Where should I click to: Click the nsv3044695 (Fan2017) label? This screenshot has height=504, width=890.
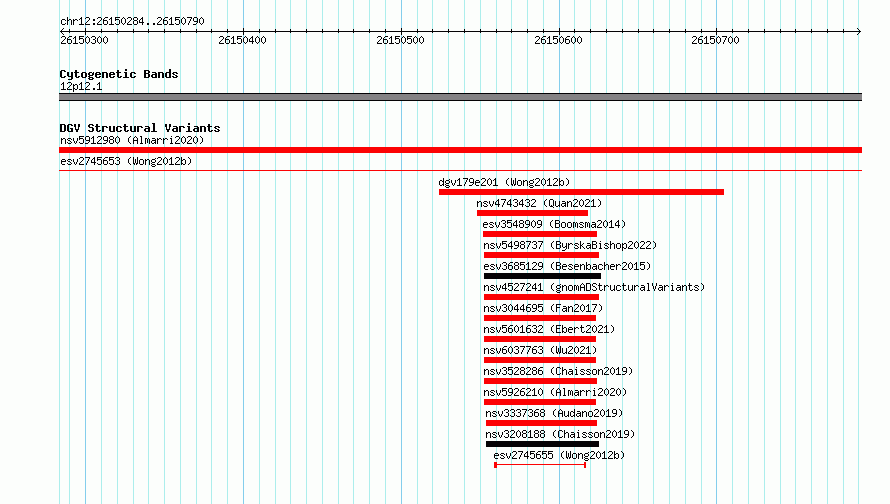click(543, 308)
